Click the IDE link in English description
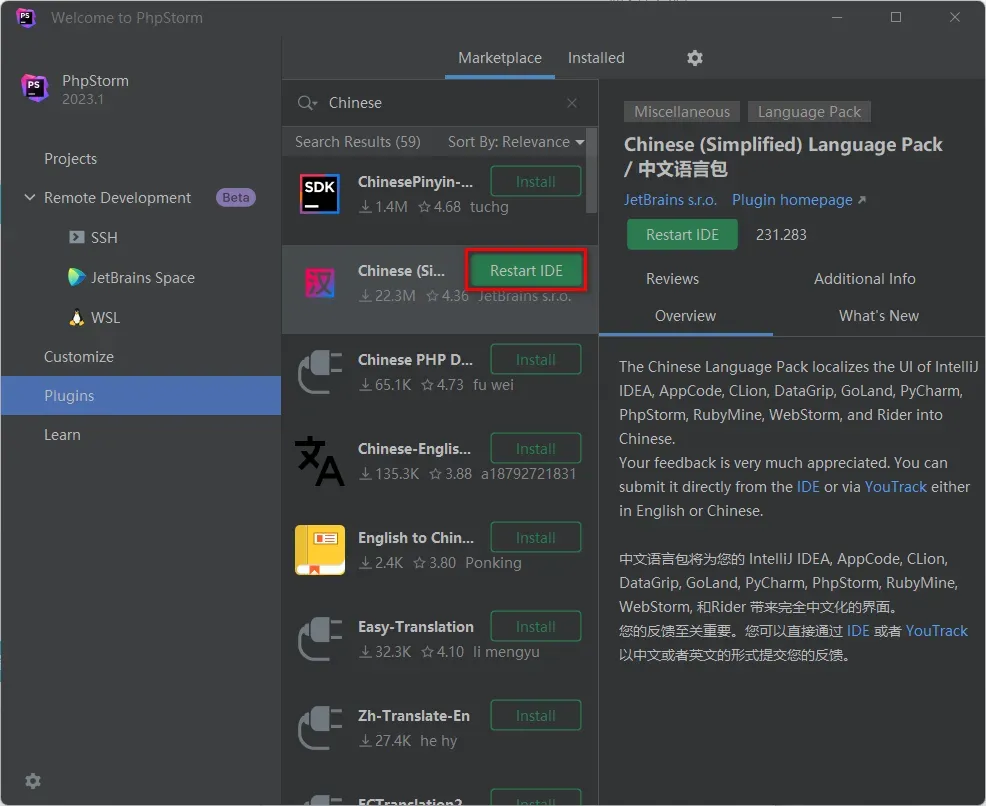The image size is (986, 806). pos(808,487)
